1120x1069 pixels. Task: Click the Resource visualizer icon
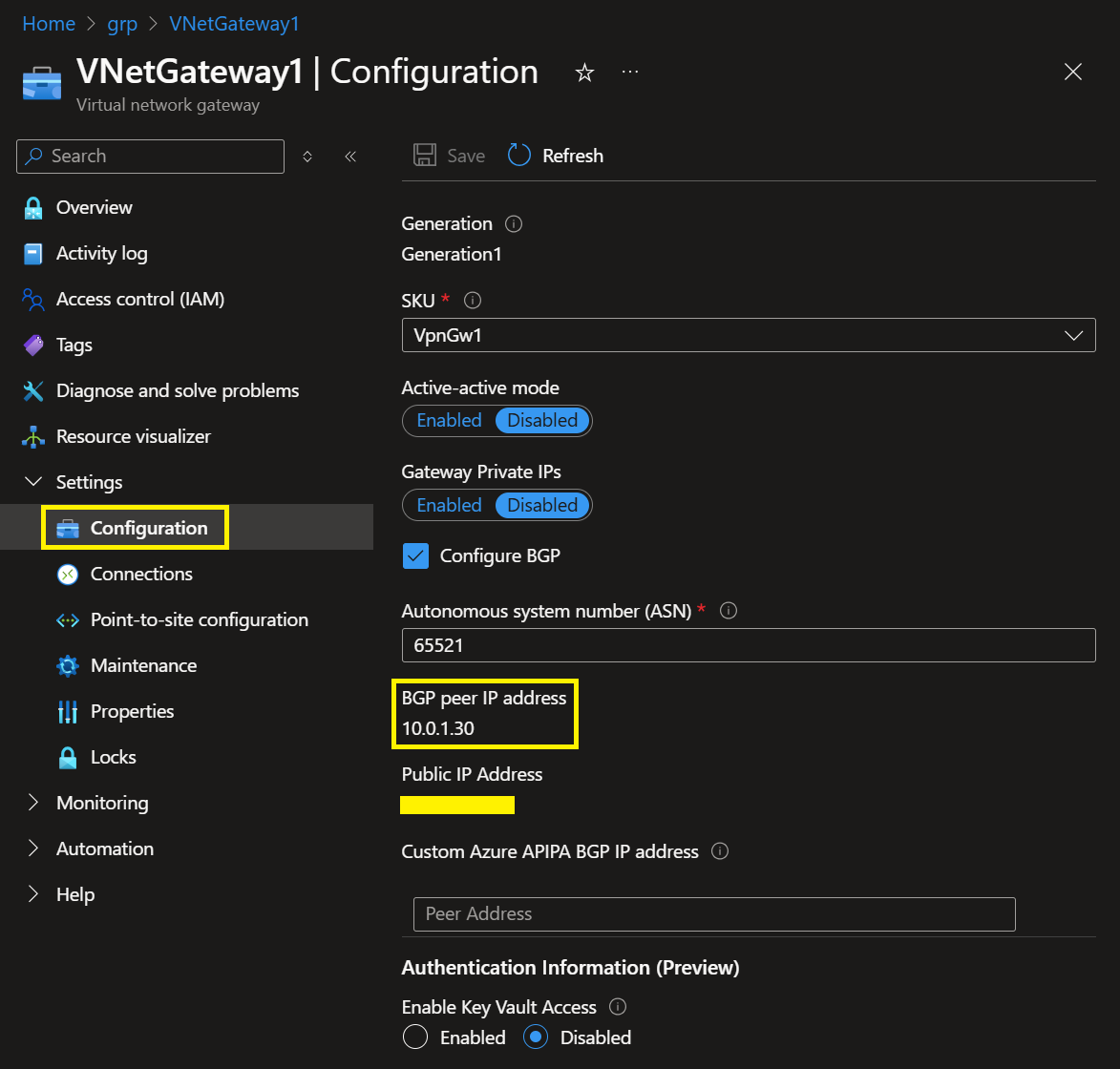[x=32, y=436]
